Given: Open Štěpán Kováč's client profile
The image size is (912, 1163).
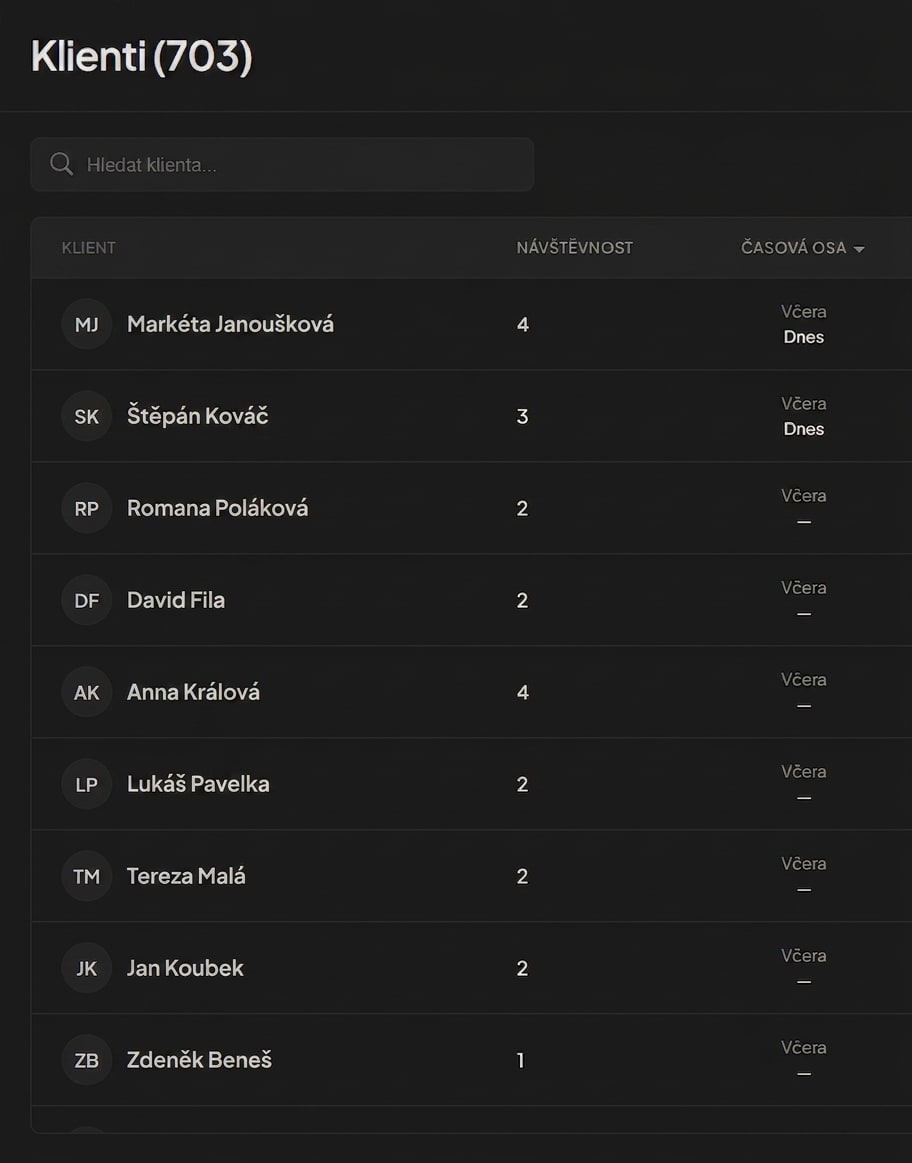Looking at the screenshot, I should coord(197,416).
